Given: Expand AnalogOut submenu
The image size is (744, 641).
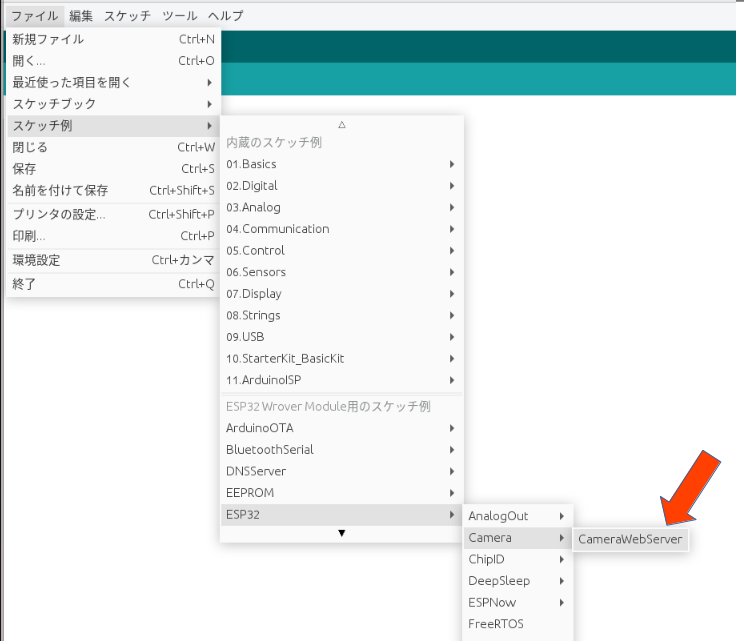Looking at the screenshot, I should point(518,516).
